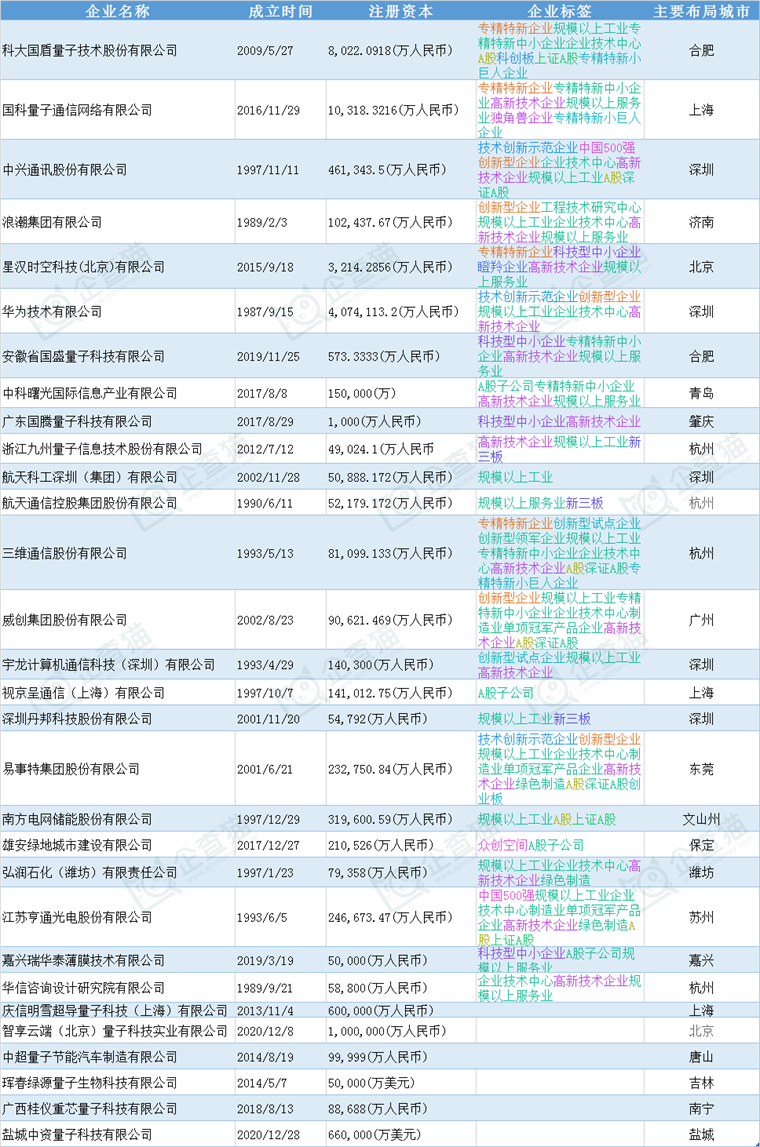Click registered capital 8,022.0918(万人民币)

pyautogui.click(x=391, y=50)
